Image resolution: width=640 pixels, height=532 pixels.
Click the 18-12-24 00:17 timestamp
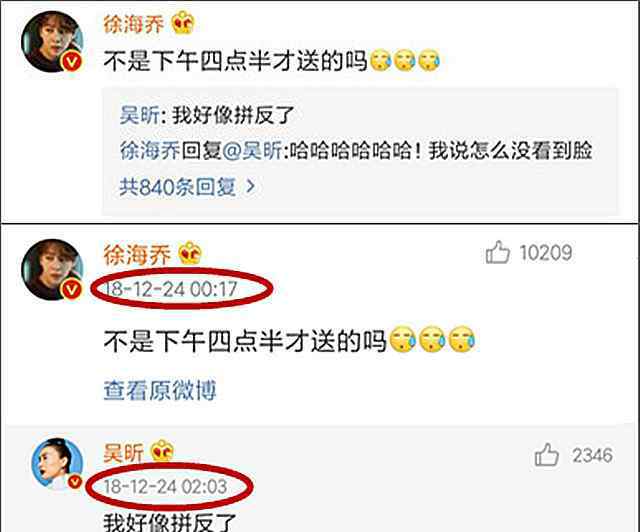(x=171, y=289)
